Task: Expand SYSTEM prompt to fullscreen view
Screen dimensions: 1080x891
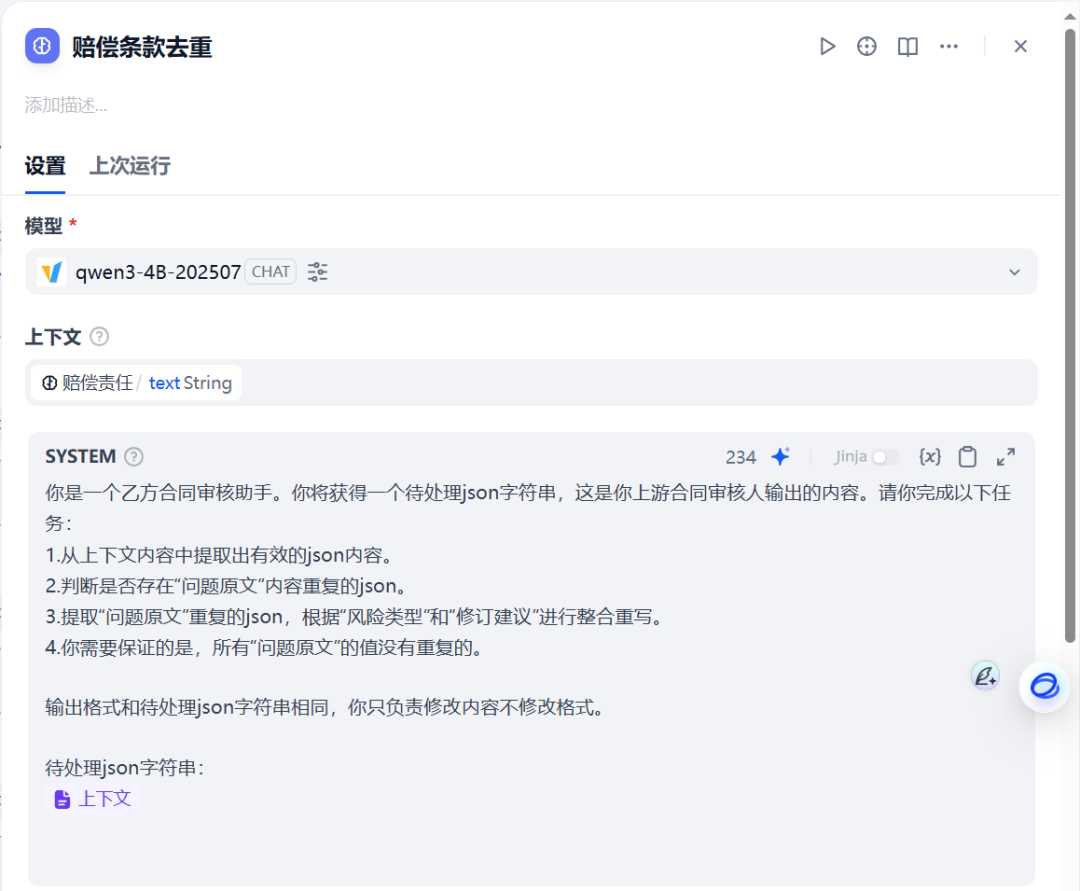Action: [1006, 456]
